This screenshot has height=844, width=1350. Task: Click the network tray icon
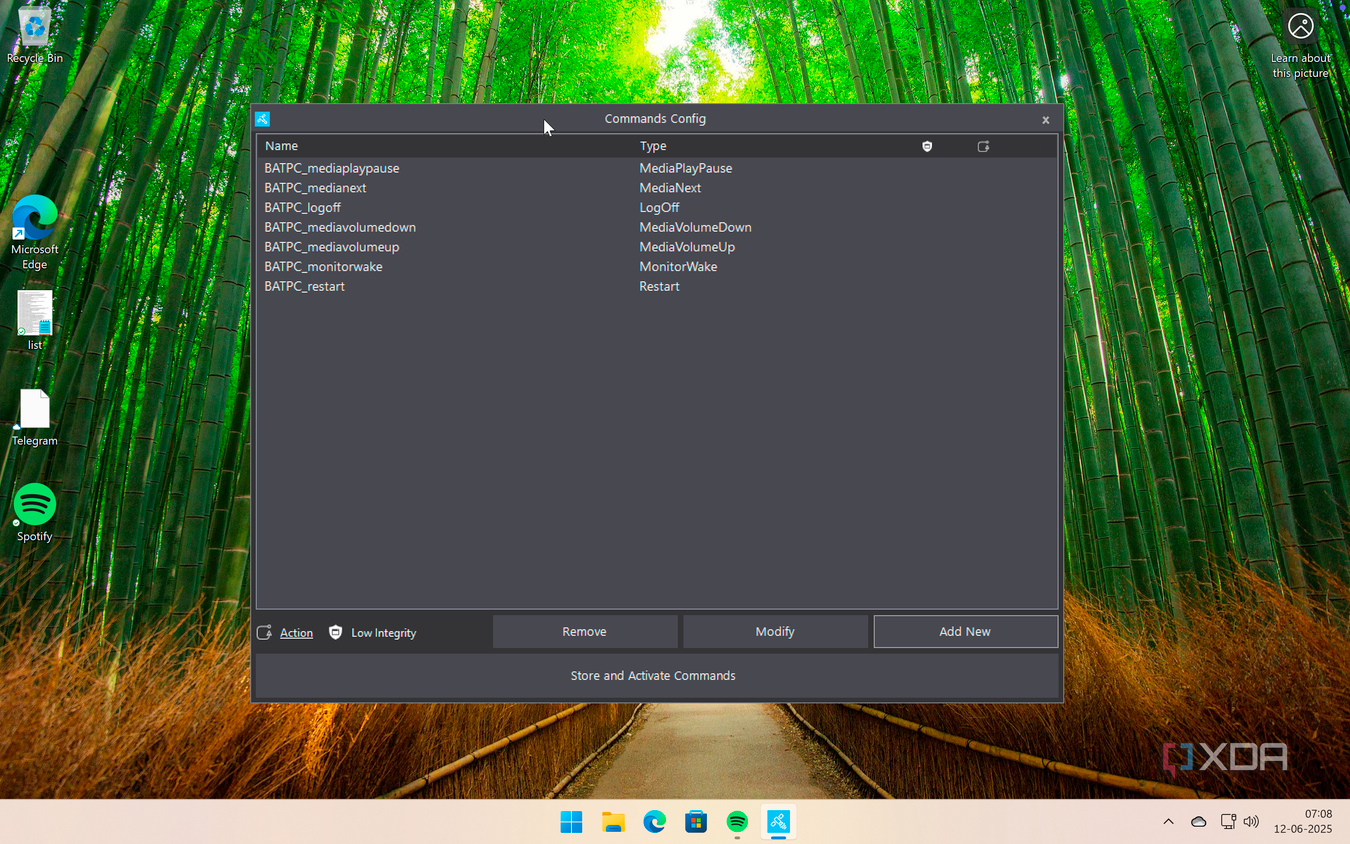tap(1228, 822)
